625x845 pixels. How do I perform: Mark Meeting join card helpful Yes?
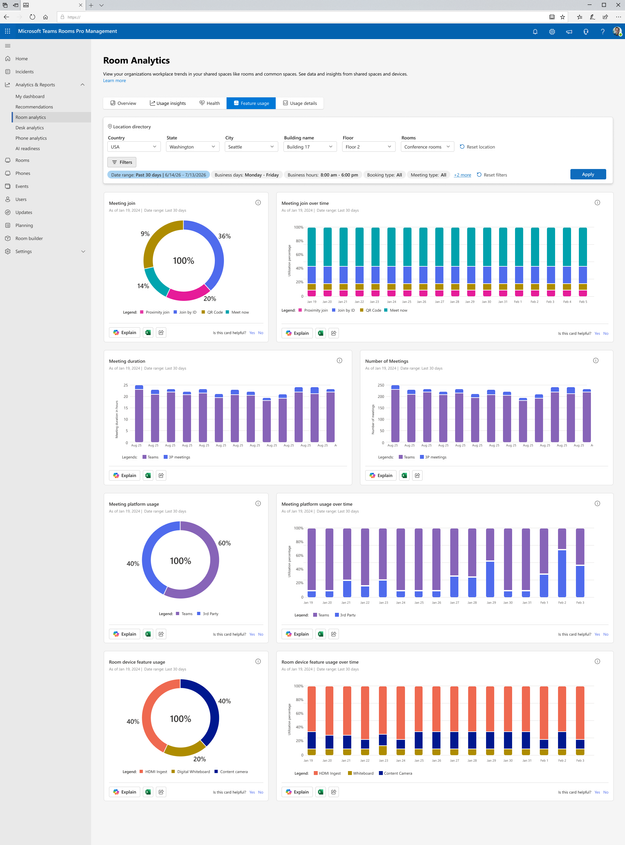coord(252,333)
